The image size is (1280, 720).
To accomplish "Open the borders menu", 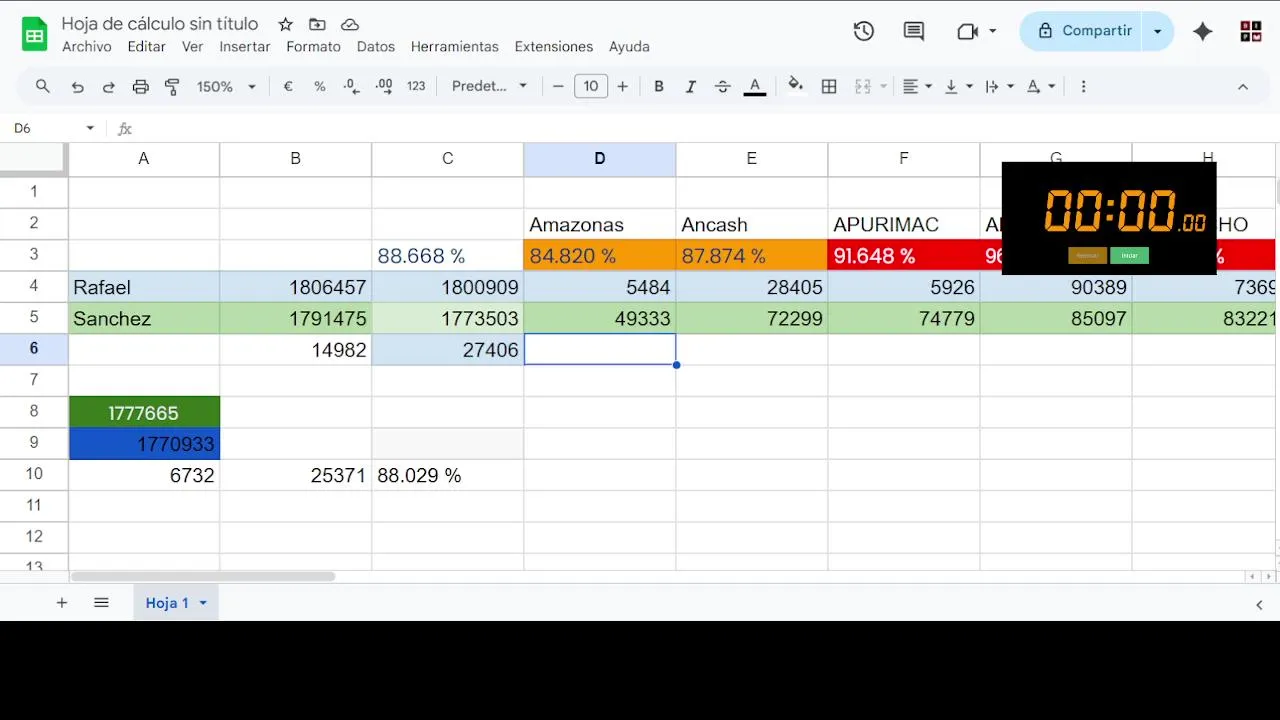I will (829, 86).
